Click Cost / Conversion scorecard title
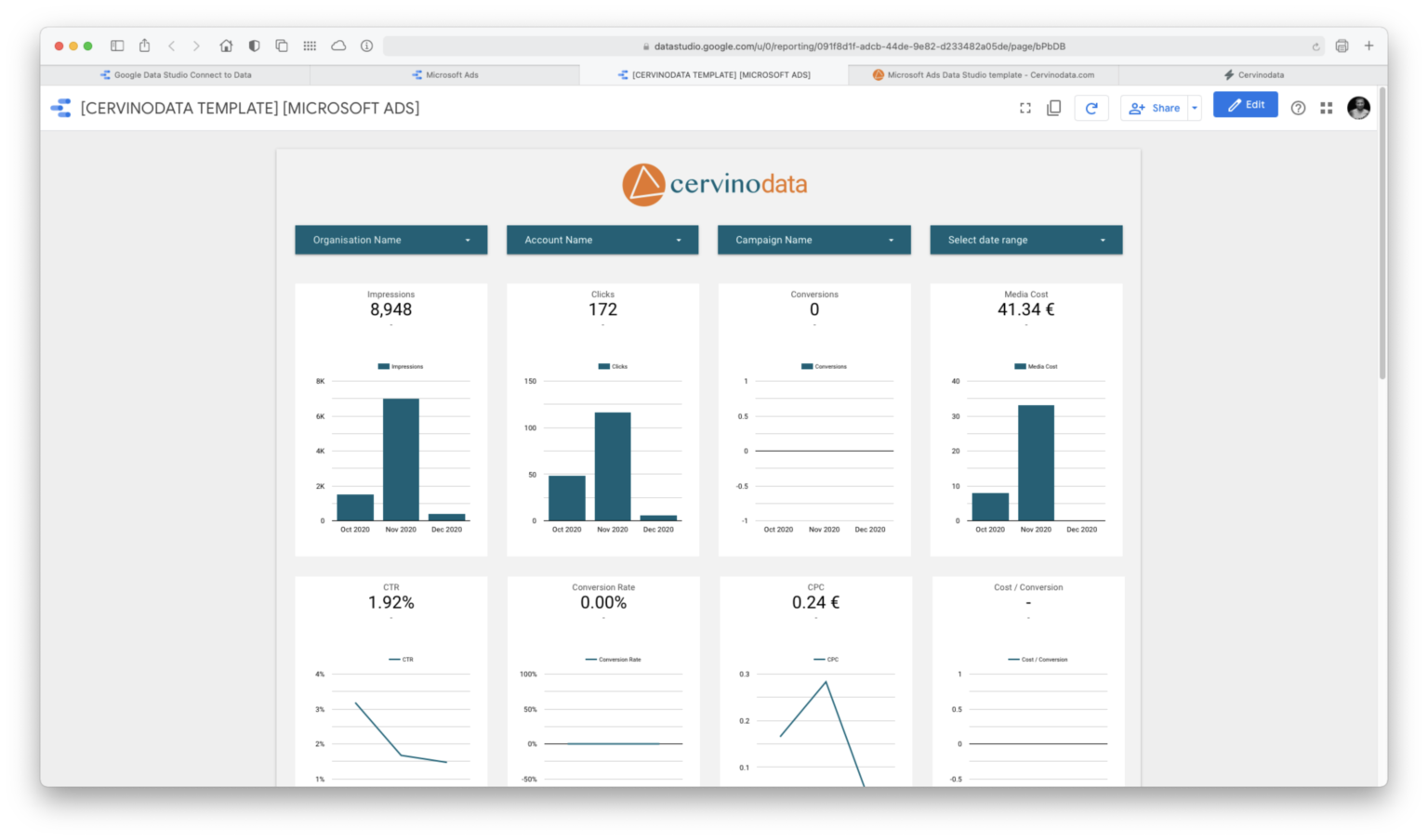 point(1028,587)
